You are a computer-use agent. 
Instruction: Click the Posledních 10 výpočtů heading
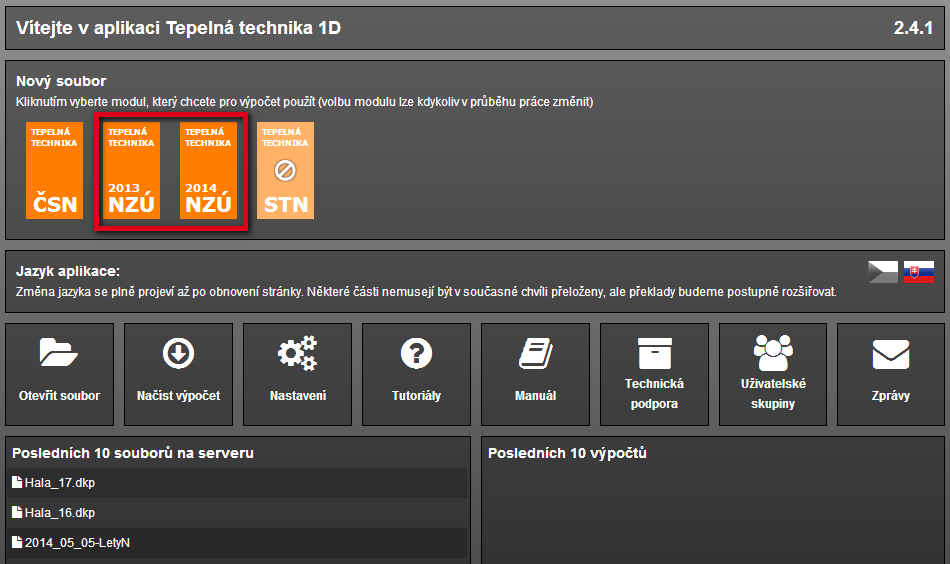[x=567, y=453]
